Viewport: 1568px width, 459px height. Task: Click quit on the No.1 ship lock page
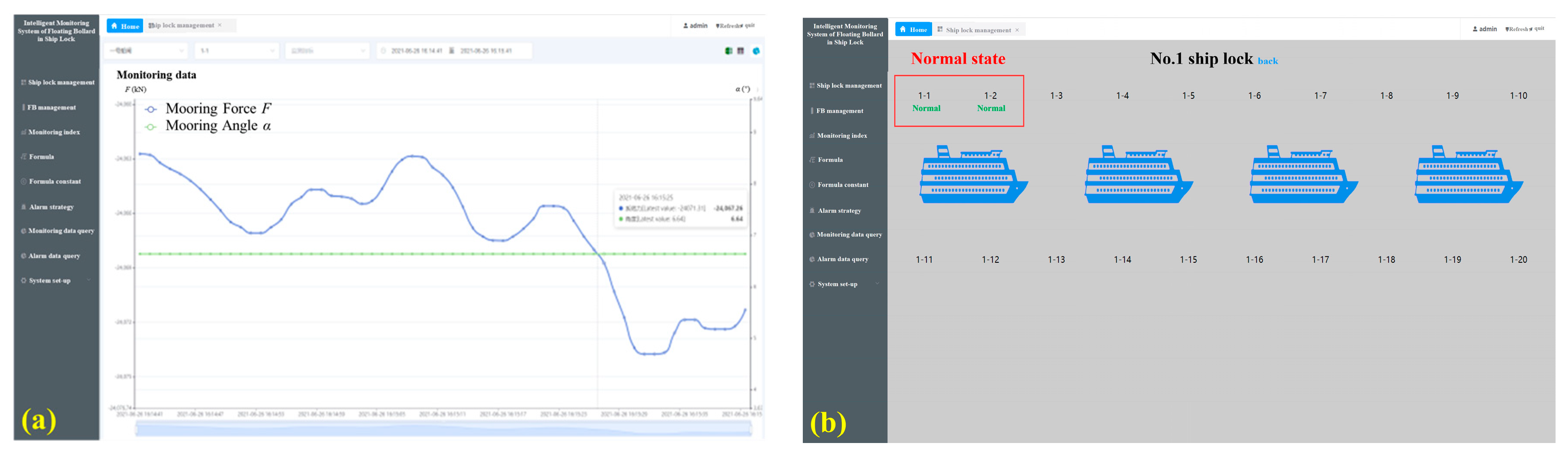(1539, 29)
